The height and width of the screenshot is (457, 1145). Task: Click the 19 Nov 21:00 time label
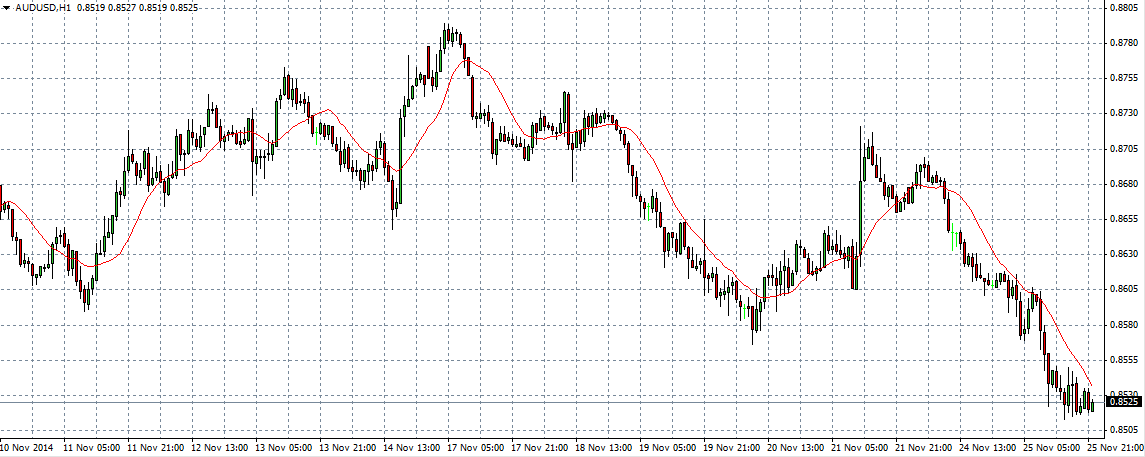point(734,448)
